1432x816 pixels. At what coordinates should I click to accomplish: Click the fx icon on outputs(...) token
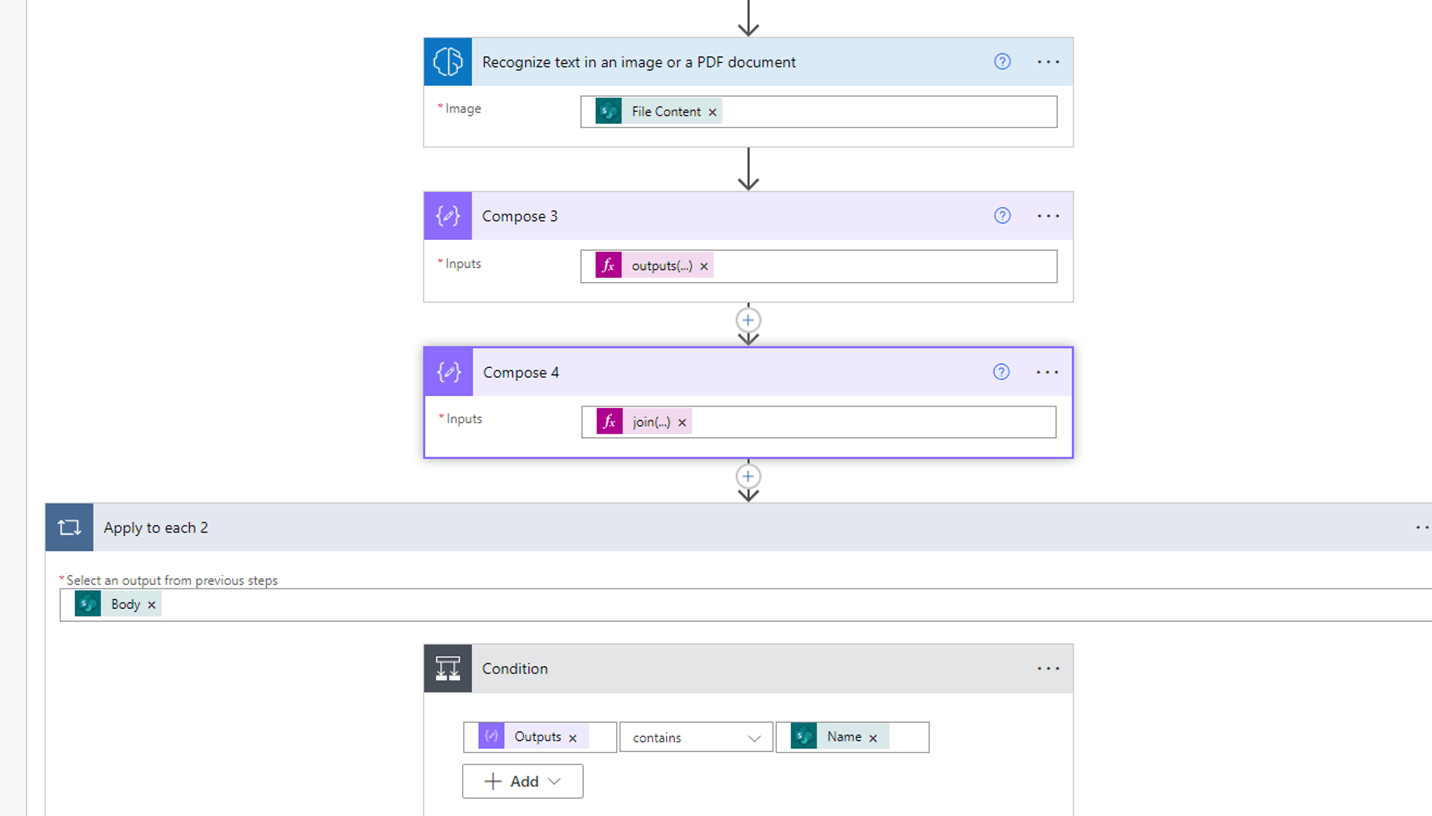tap(609, 266)
